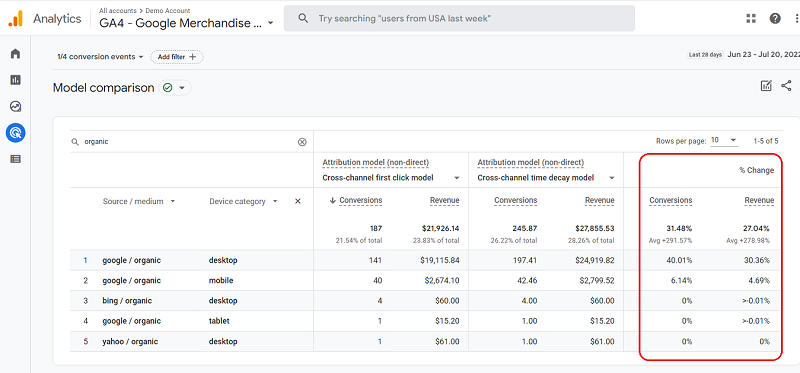The height and width of the screenshot is (373, 800).
Task: Click the tablet device category cell
Action: [219, 321]
